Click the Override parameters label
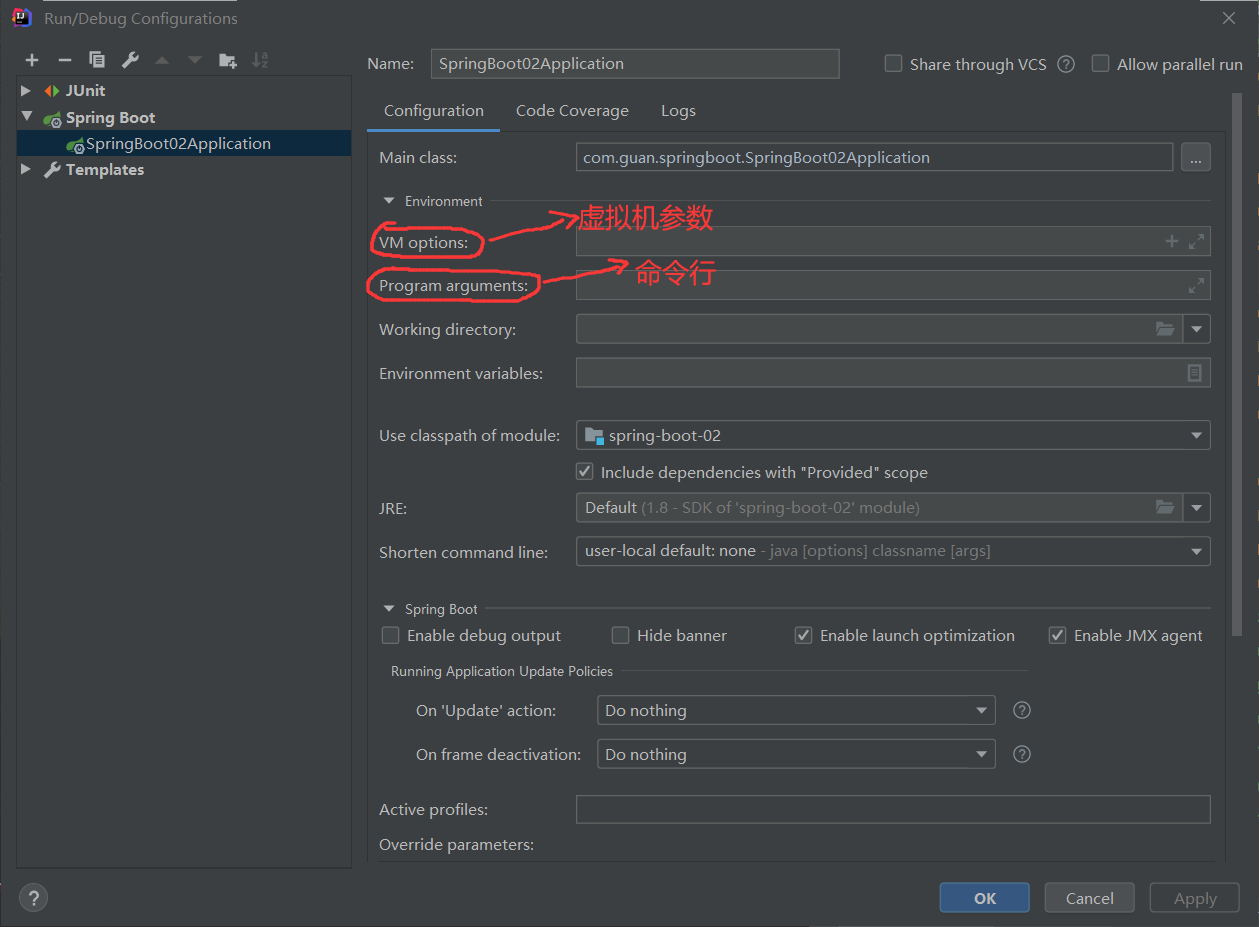Viewport: 1259px width, 927px height. tap(456, 845)
